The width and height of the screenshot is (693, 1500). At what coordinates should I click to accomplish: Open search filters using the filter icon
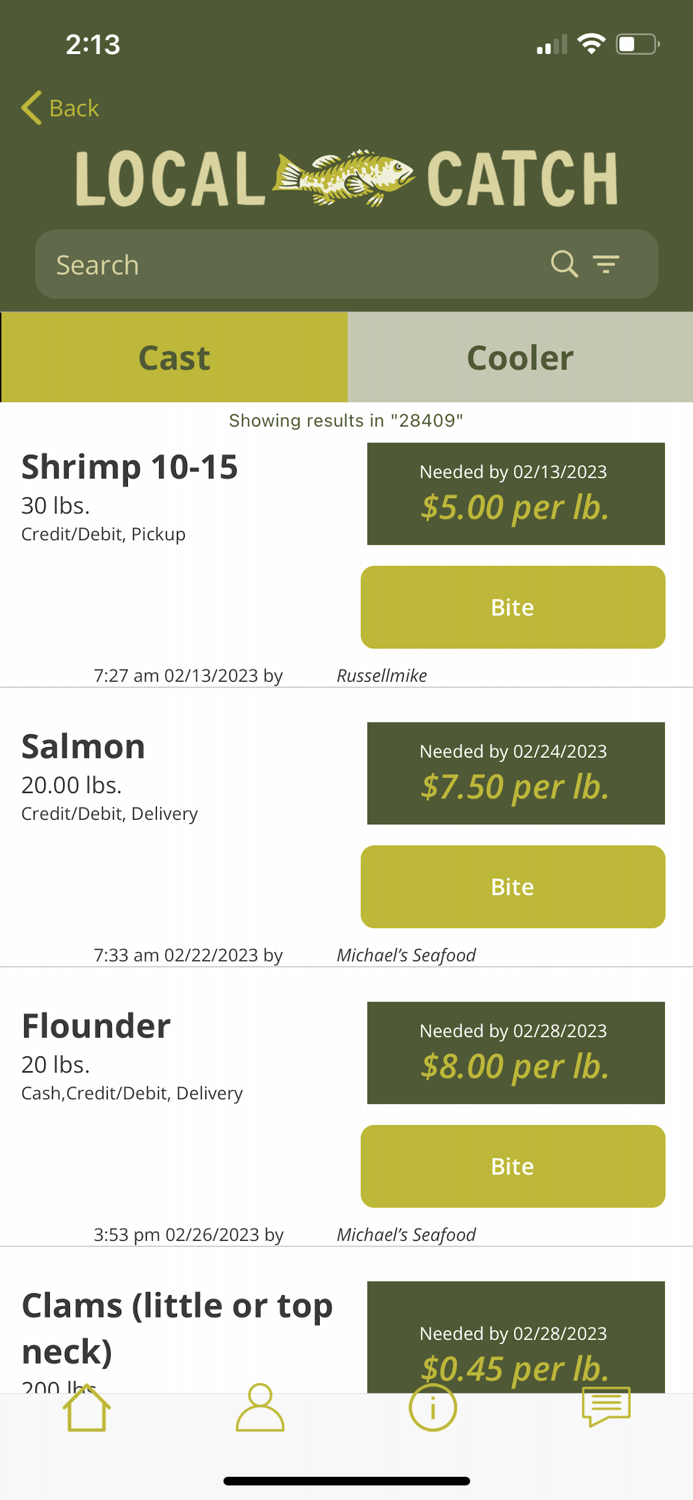607,264
